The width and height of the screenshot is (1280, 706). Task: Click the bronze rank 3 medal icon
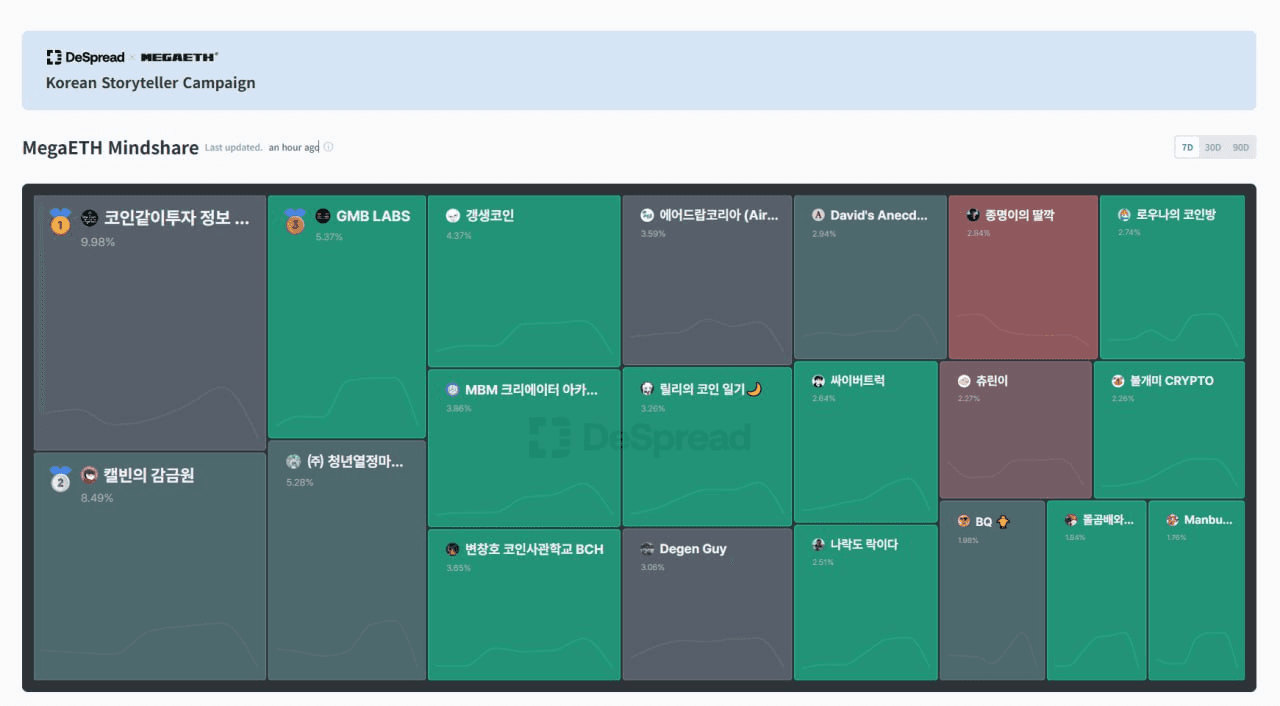pyautogui.click(x=295, y=220)
